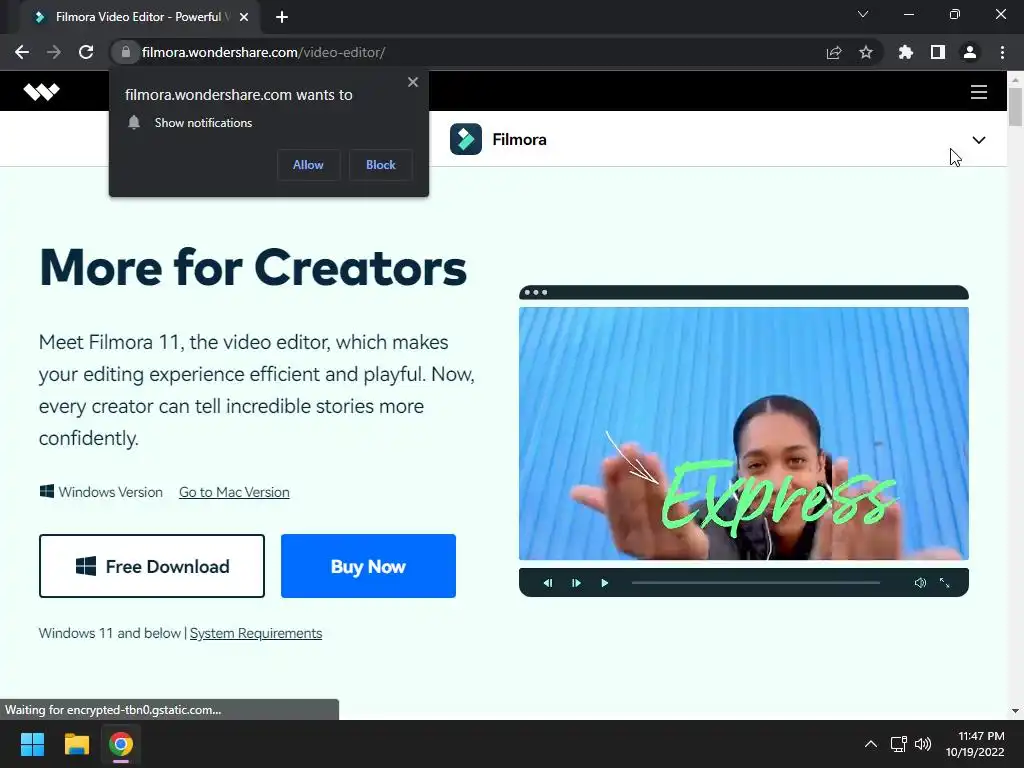Click the bell icon in notification prompt
Viewport: 1024px width, 768px height.
pos(134,123)
